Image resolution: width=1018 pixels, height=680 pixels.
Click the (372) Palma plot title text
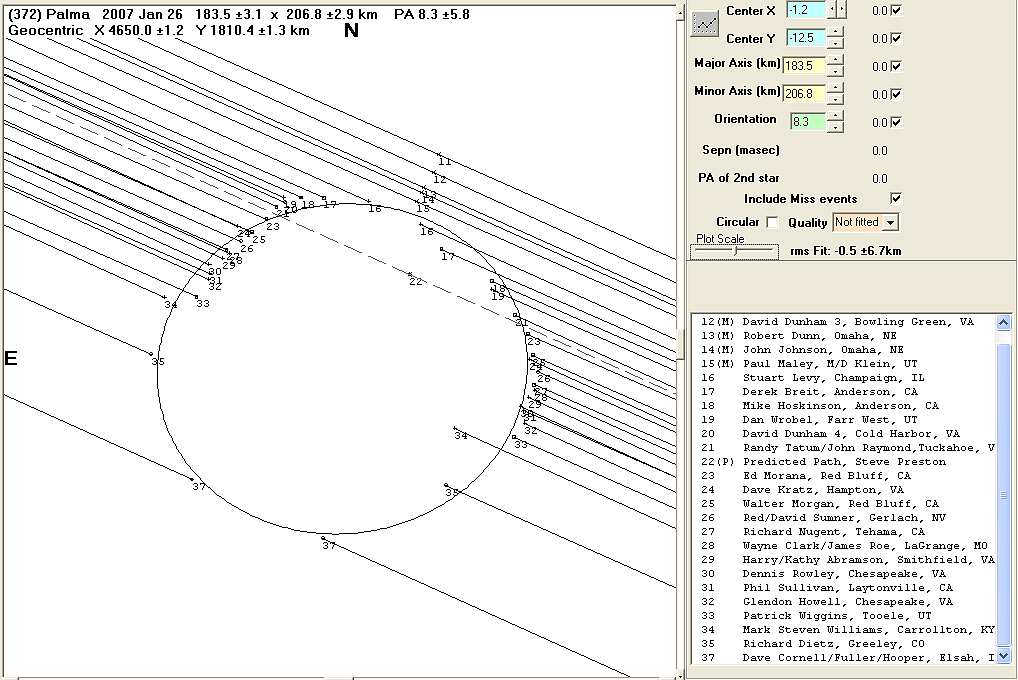(x=238, y=14)
